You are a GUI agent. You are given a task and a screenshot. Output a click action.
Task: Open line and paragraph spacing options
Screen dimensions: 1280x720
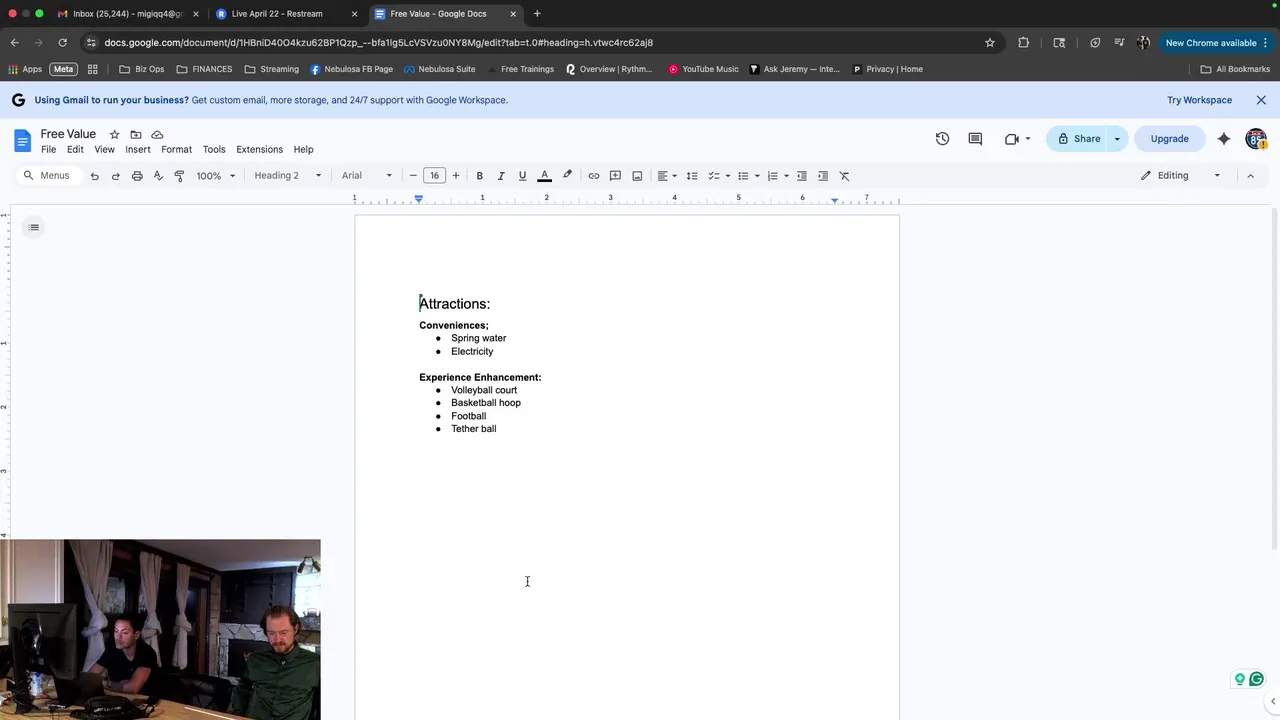pos(692,176)
